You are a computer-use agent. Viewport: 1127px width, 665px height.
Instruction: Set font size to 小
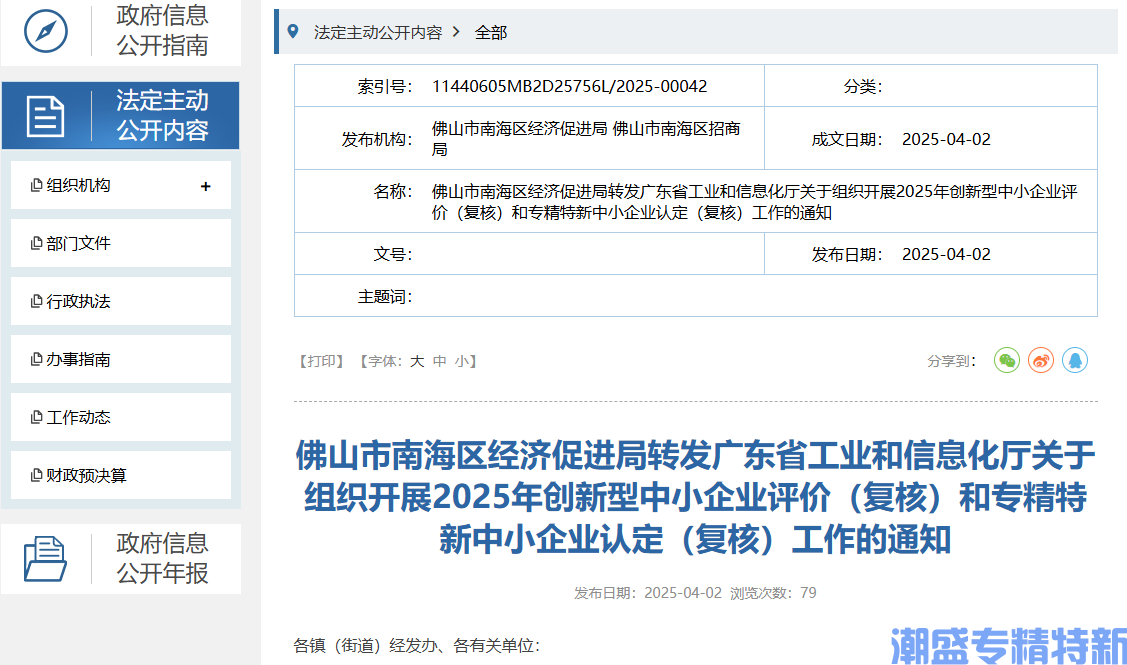462,361
